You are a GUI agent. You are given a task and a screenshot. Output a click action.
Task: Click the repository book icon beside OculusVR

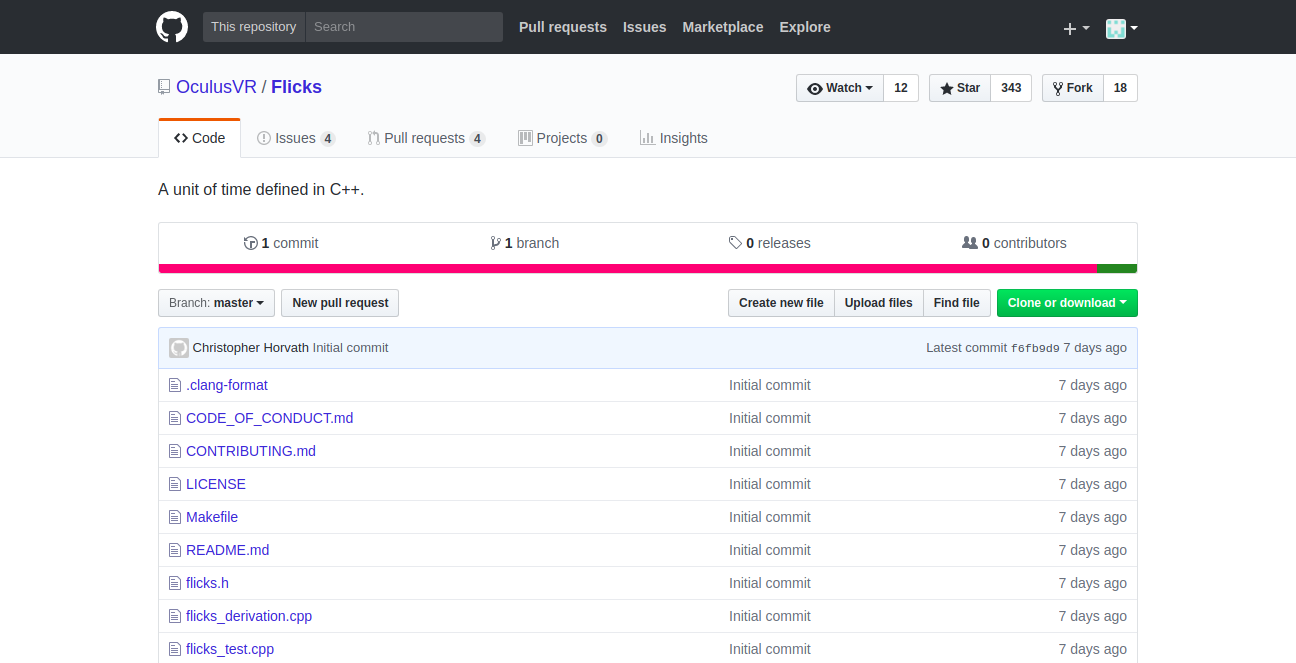(164, 87)
